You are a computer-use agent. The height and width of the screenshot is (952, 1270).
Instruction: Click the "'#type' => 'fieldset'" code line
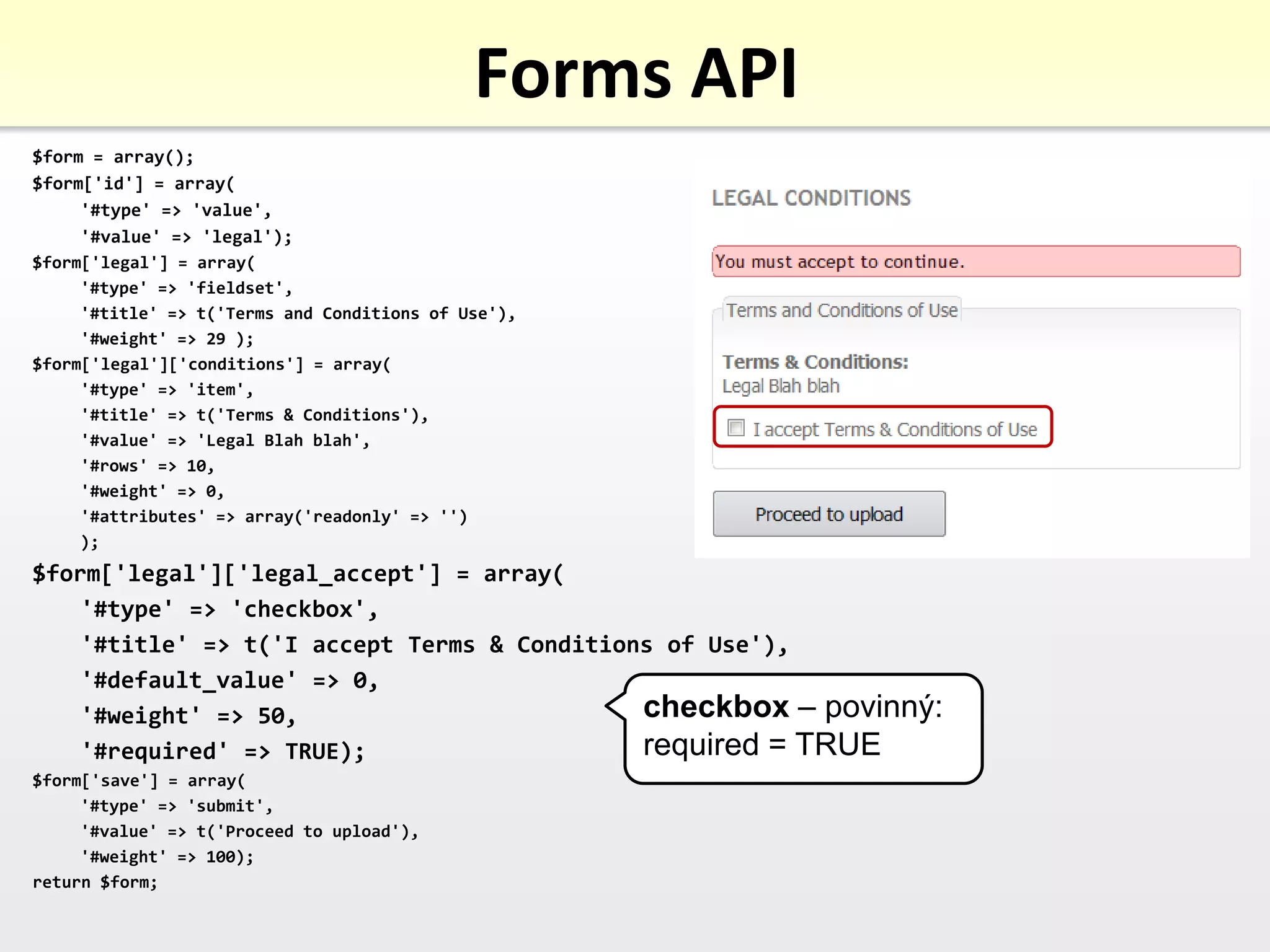[186, 288]
